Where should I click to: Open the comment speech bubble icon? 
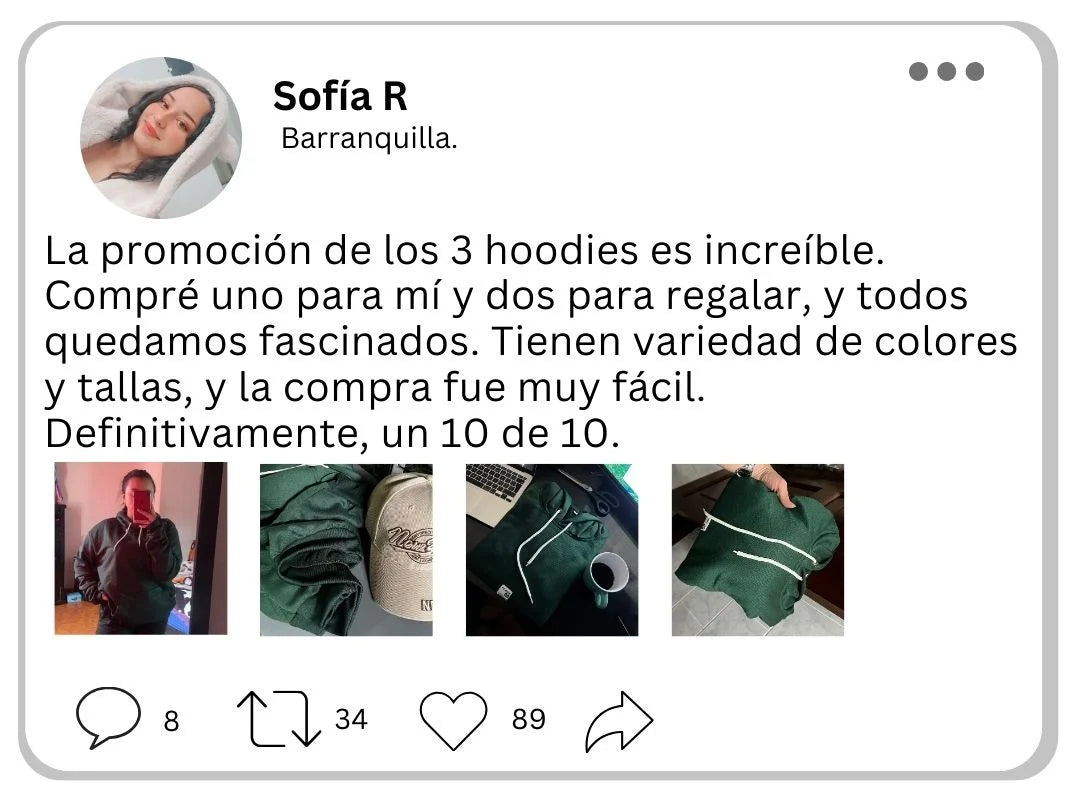click(108, 717)
